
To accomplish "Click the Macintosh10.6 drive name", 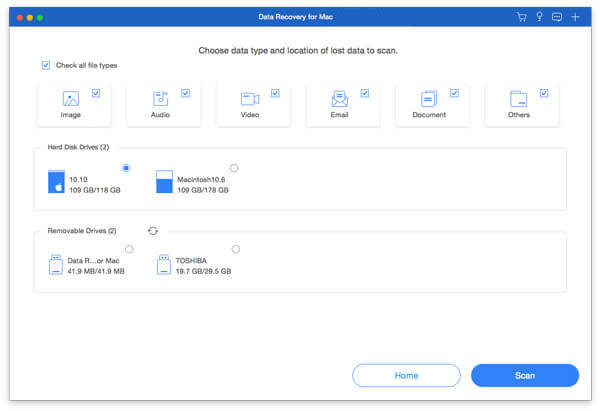I will 201,179.
